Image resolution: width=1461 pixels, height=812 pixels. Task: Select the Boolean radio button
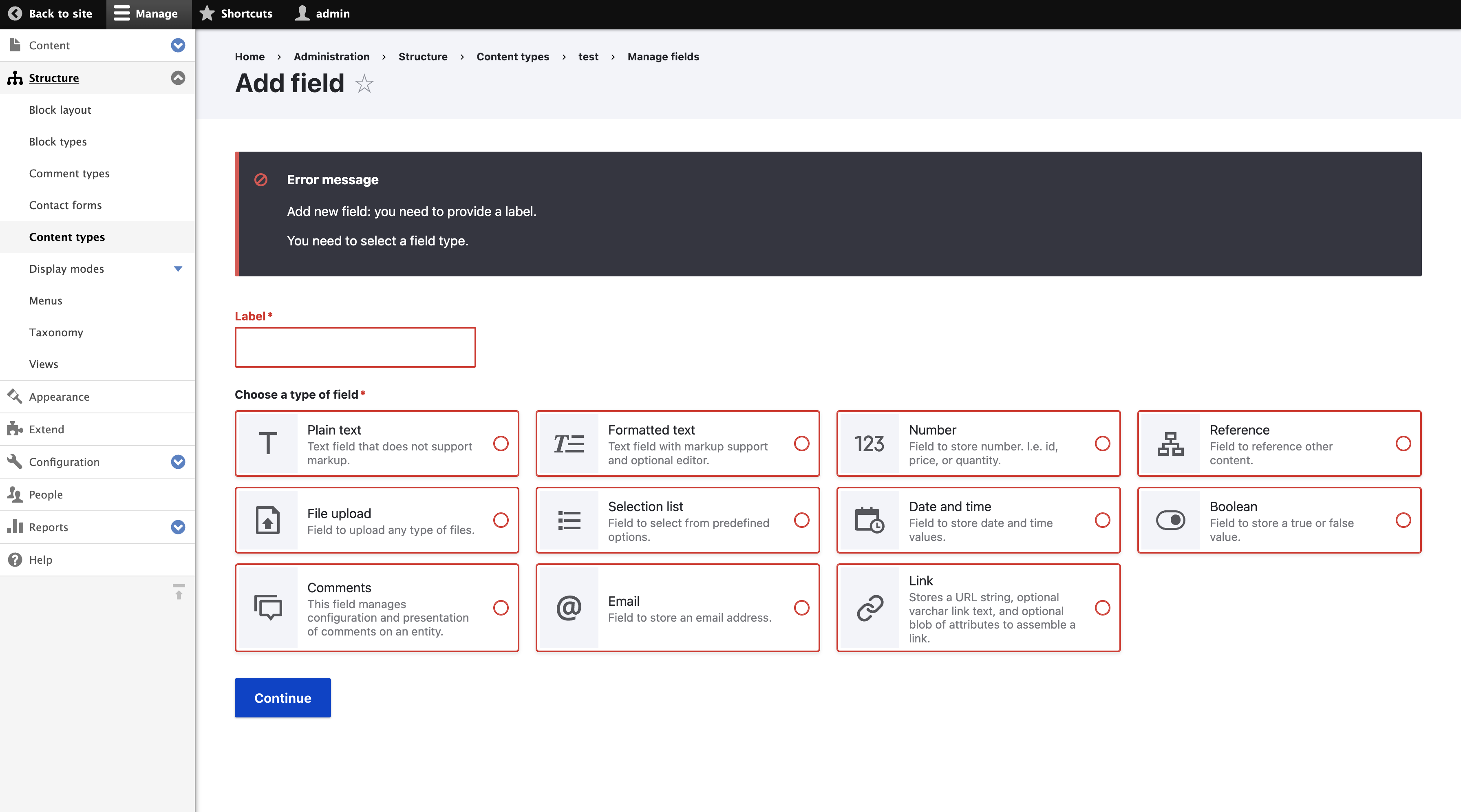(x=1403, y=520)
